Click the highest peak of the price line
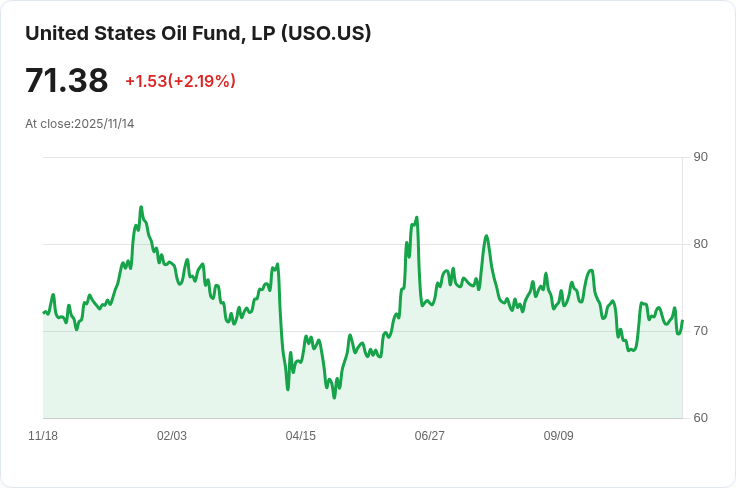The width and height of the screenshot is (736, 488). (x=141, y=207)
